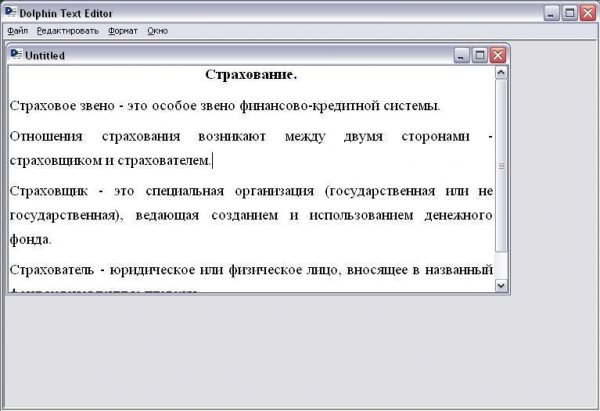Click the word 'юридическое' in the text
This screenshot has height=411, width=600.
pyautogui.click(x=152, y=270)
